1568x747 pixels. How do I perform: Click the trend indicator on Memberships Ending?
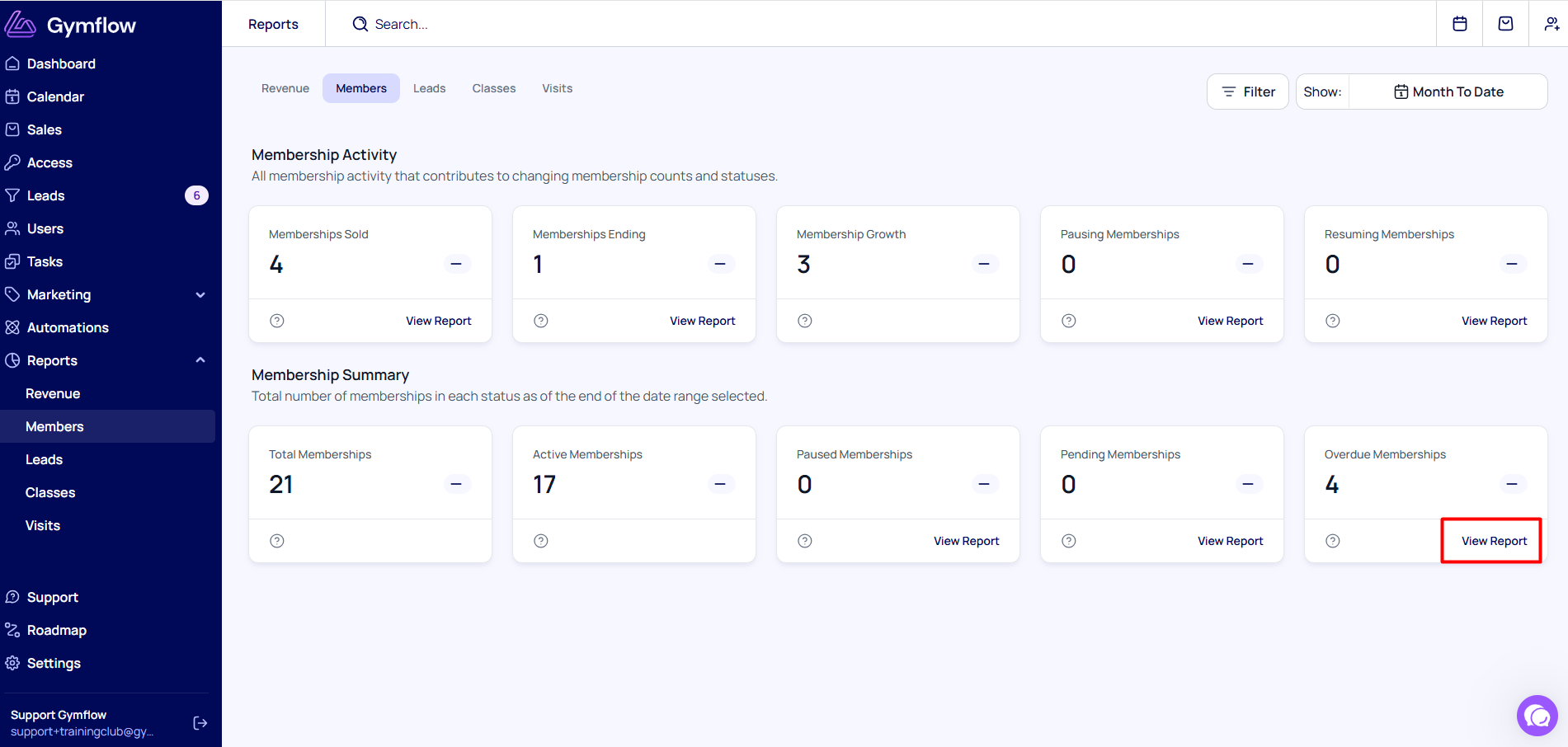(720, 264)
